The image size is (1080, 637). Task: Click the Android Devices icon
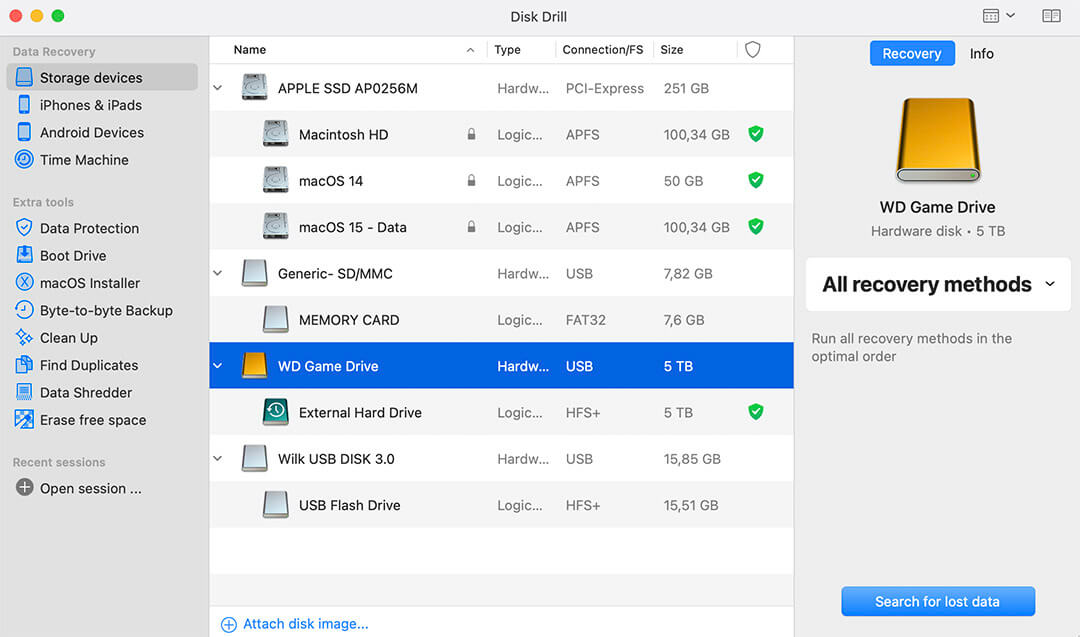point(24,132)
